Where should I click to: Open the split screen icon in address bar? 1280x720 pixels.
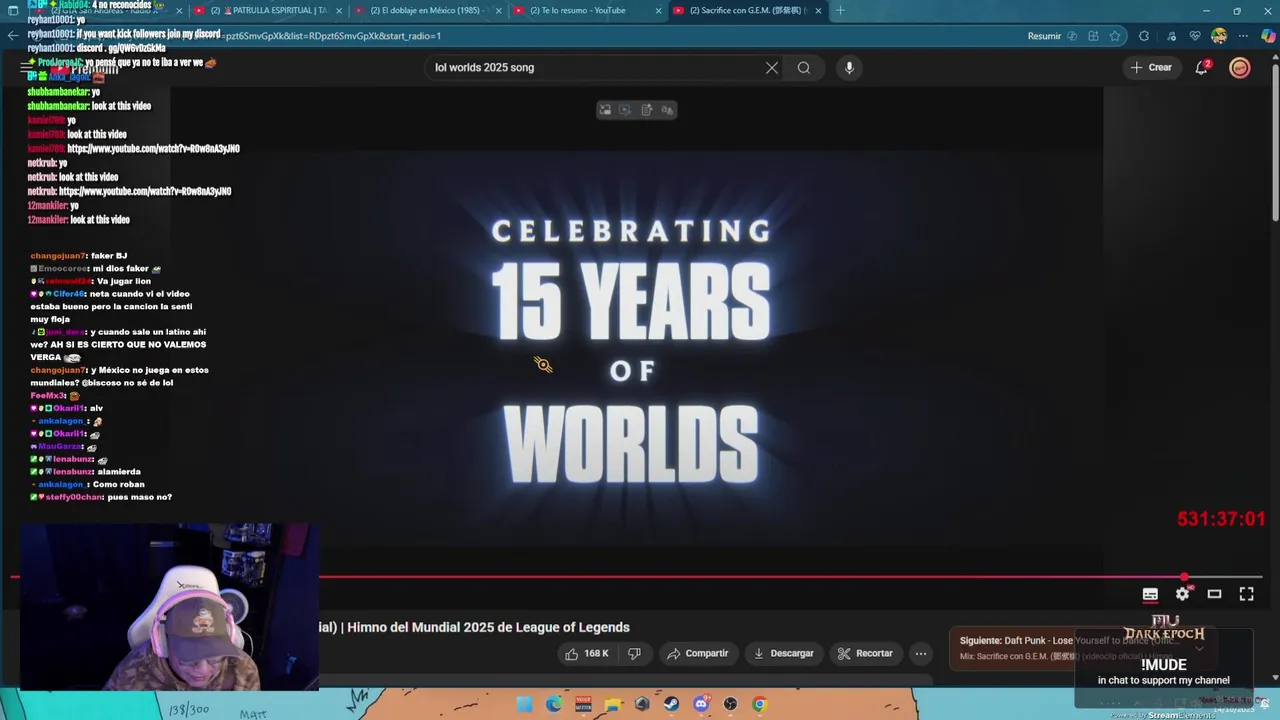tap(1093, 36)
